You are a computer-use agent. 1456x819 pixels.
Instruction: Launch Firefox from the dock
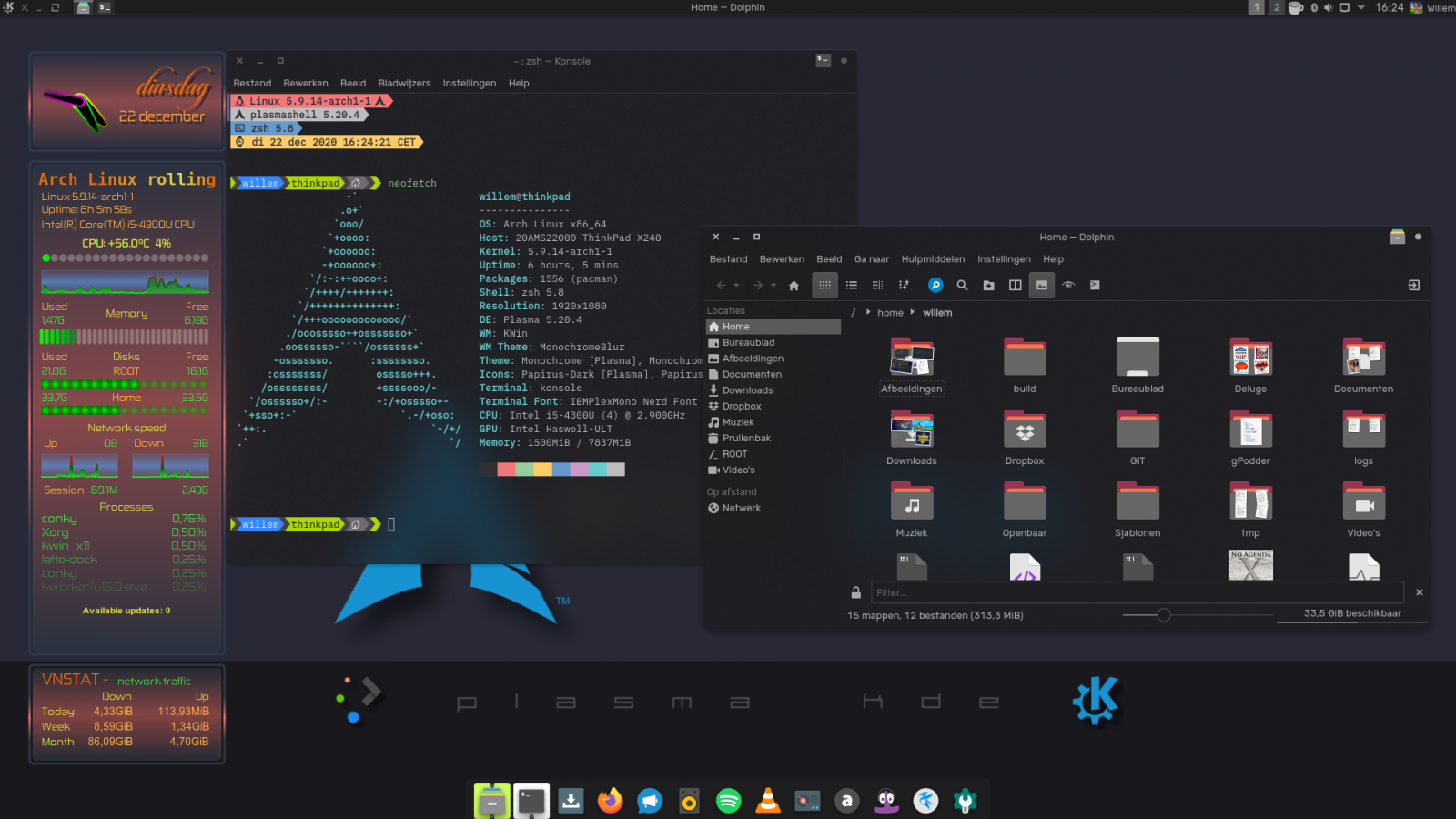pos(610,801)
